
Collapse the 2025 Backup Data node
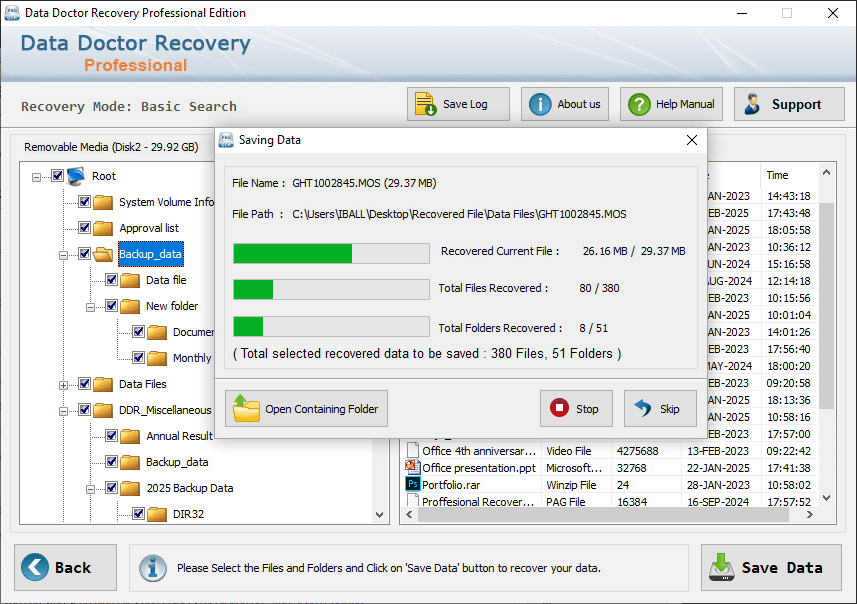click(90, 489)
